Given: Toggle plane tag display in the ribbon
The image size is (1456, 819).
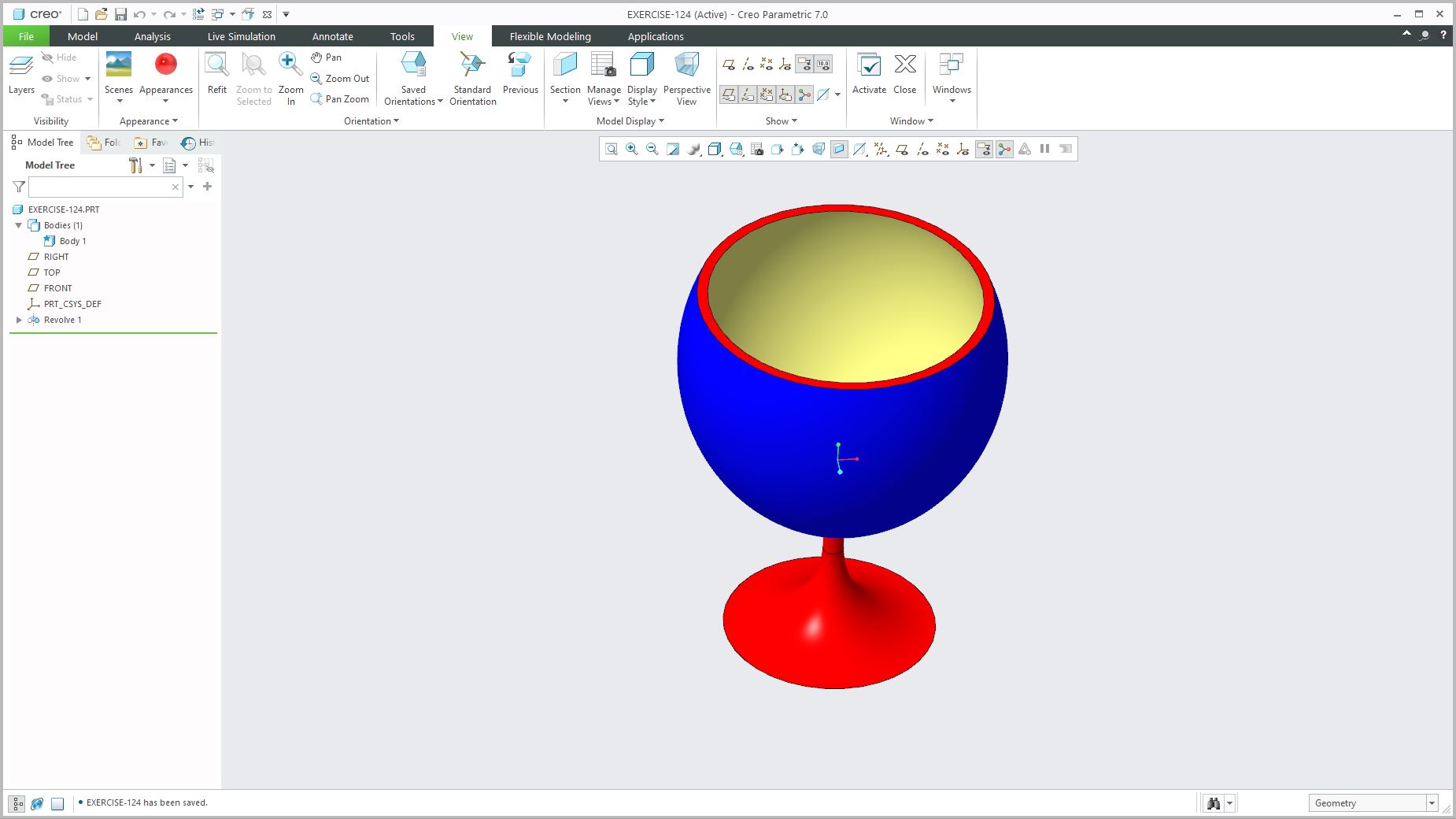Looking at the screenshot, I should [x=729, y=95].
